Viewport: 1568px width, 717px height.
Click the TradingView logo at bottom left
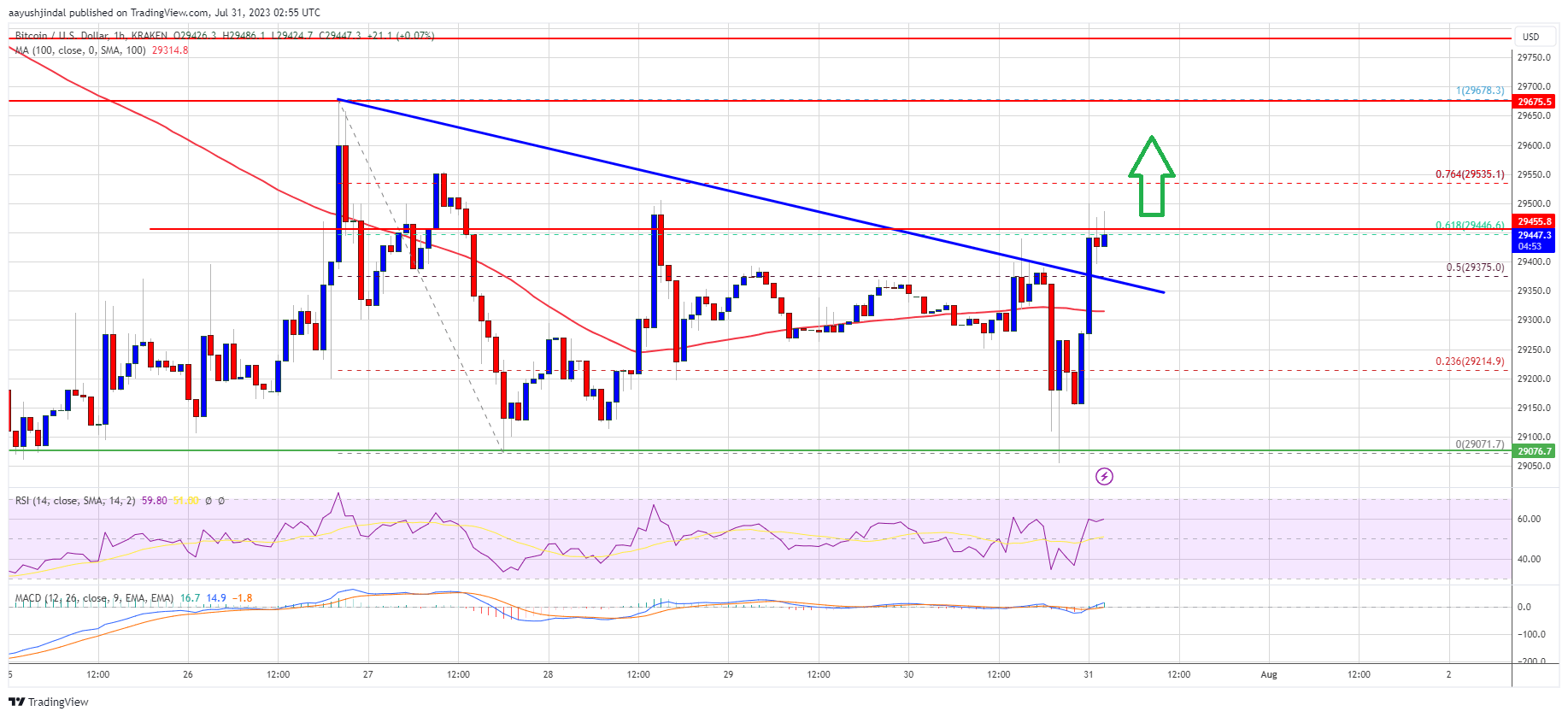click(49, 702)
